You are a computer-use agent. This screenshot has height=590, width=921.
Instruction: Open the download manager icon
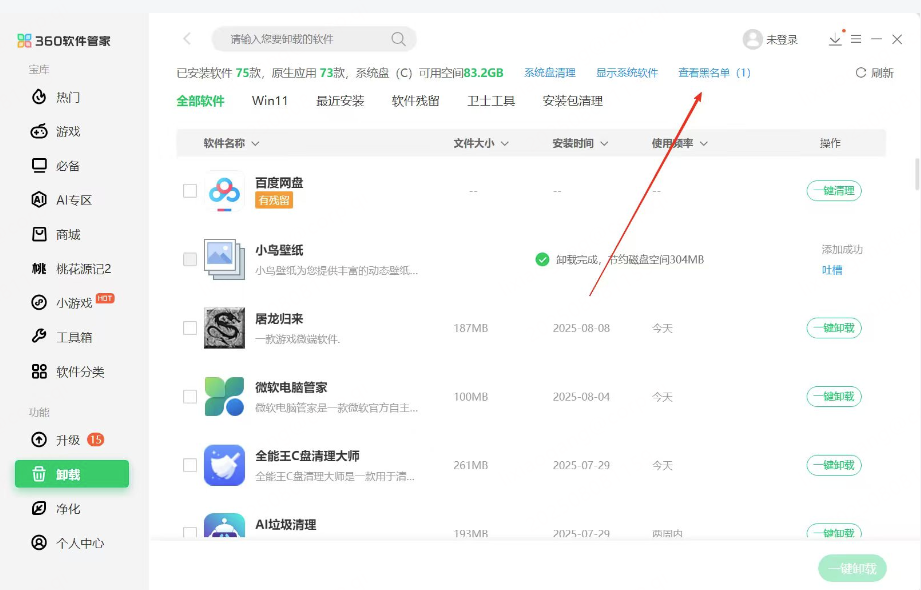tap(835, 39)
